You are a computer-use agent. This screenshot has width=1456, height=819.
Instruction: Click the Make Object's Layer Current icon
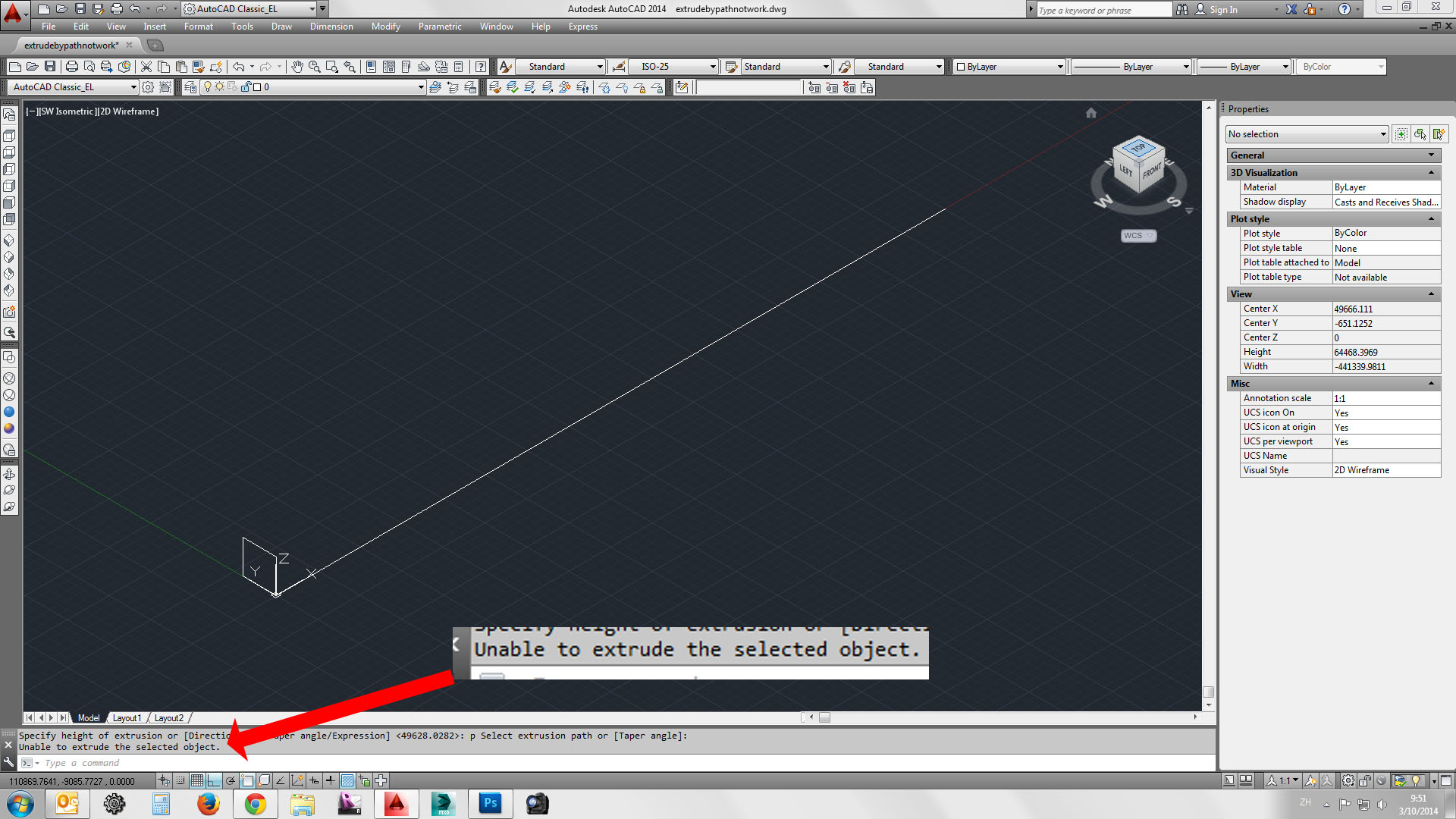pyautogui.click(x=435, y=87)
